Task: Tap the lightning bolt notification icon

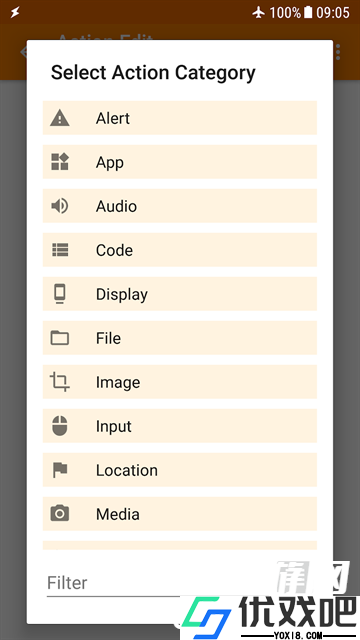Action: [15, 12]
